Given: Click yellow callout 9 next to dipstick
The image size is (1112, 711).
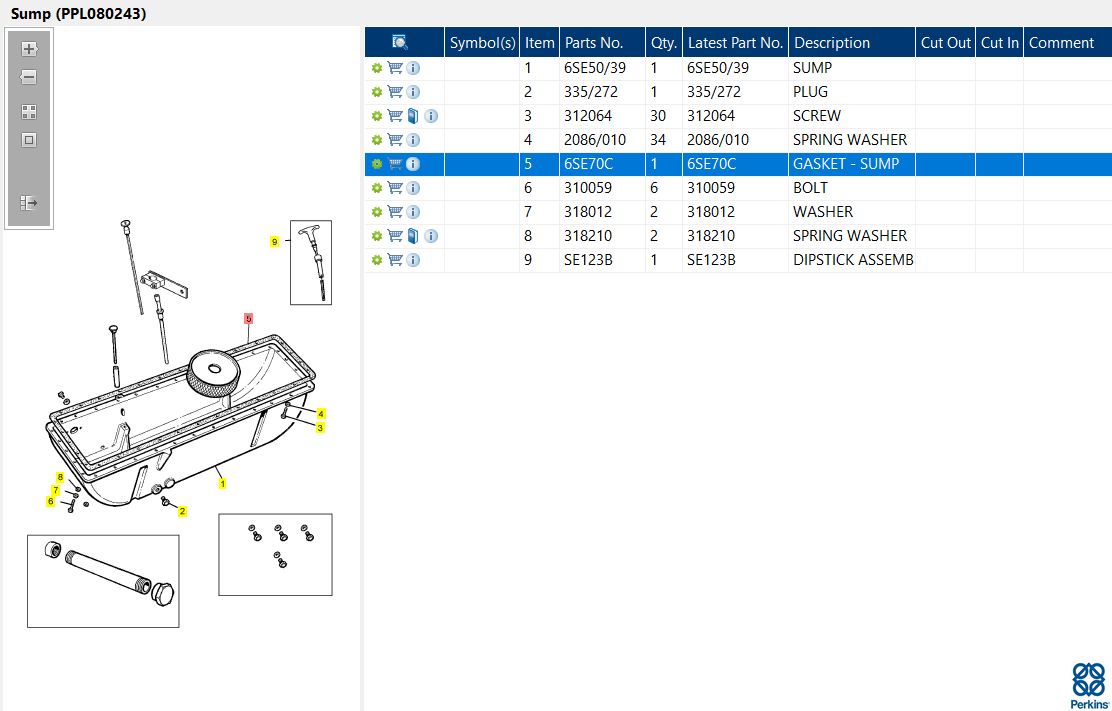Looking at the screenshot, I should [274, 242].
